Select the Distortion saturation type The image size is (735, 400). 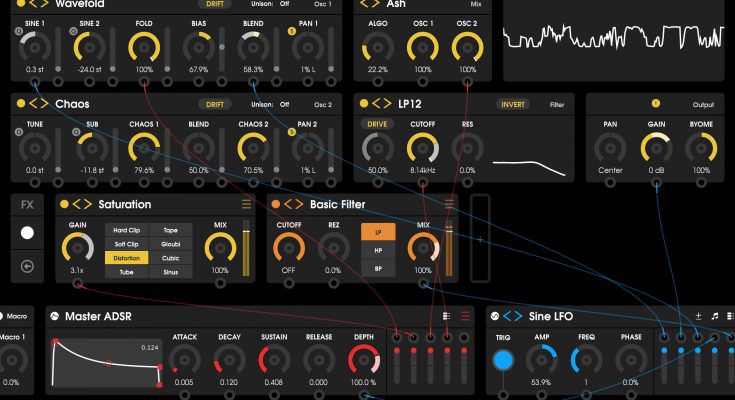pos(127,258)
